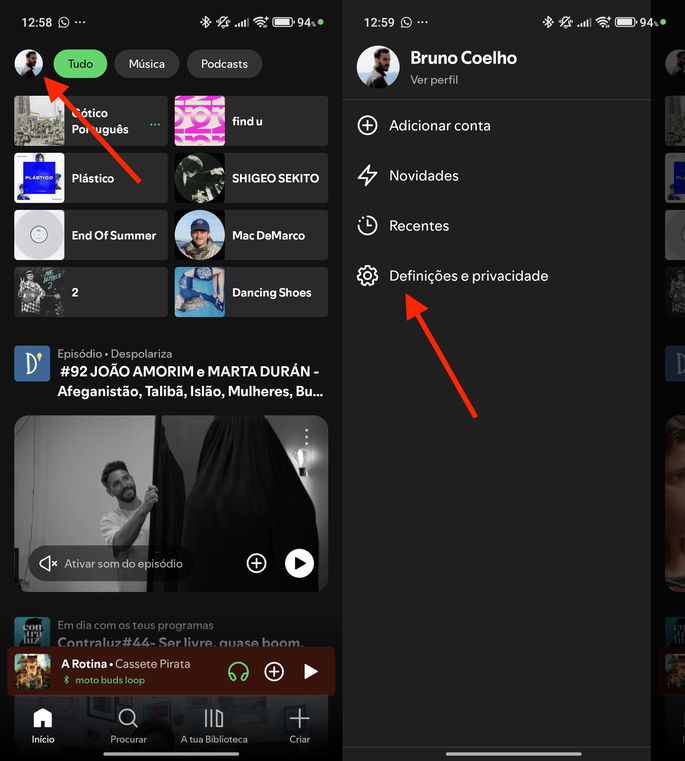
Task: Tap WhatsApp notification icon in left status bar
Action: pyautogui.click(x=64, y=22)
